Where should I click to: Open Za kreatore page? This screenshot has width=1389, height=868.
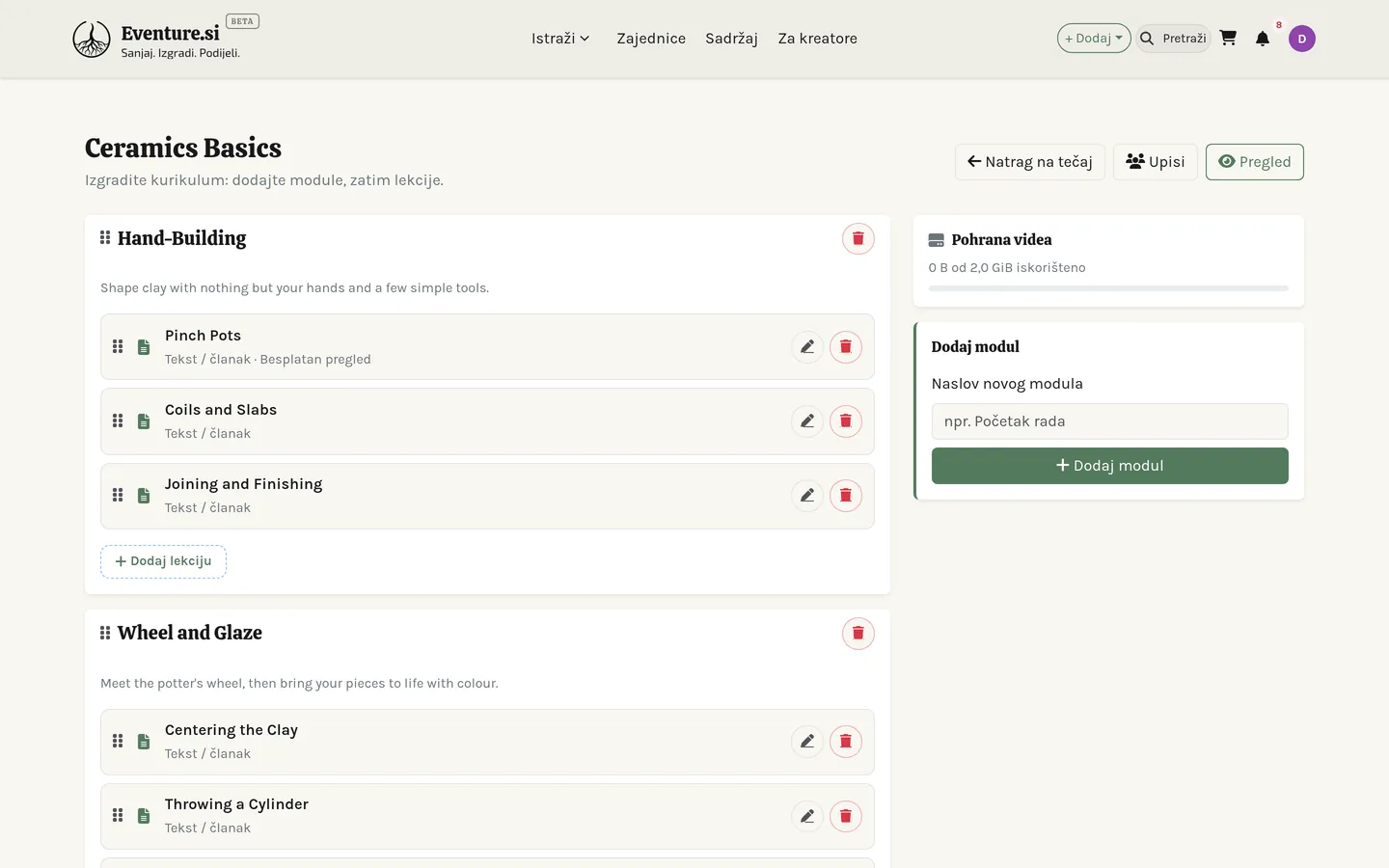click(818, 39)
